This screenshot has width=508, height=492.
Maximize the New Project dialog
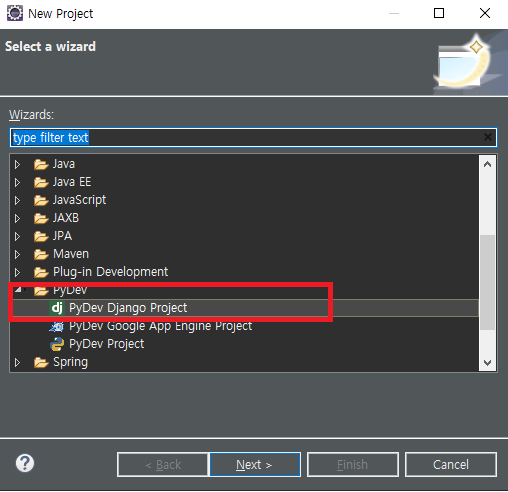(x=439, y=13)
